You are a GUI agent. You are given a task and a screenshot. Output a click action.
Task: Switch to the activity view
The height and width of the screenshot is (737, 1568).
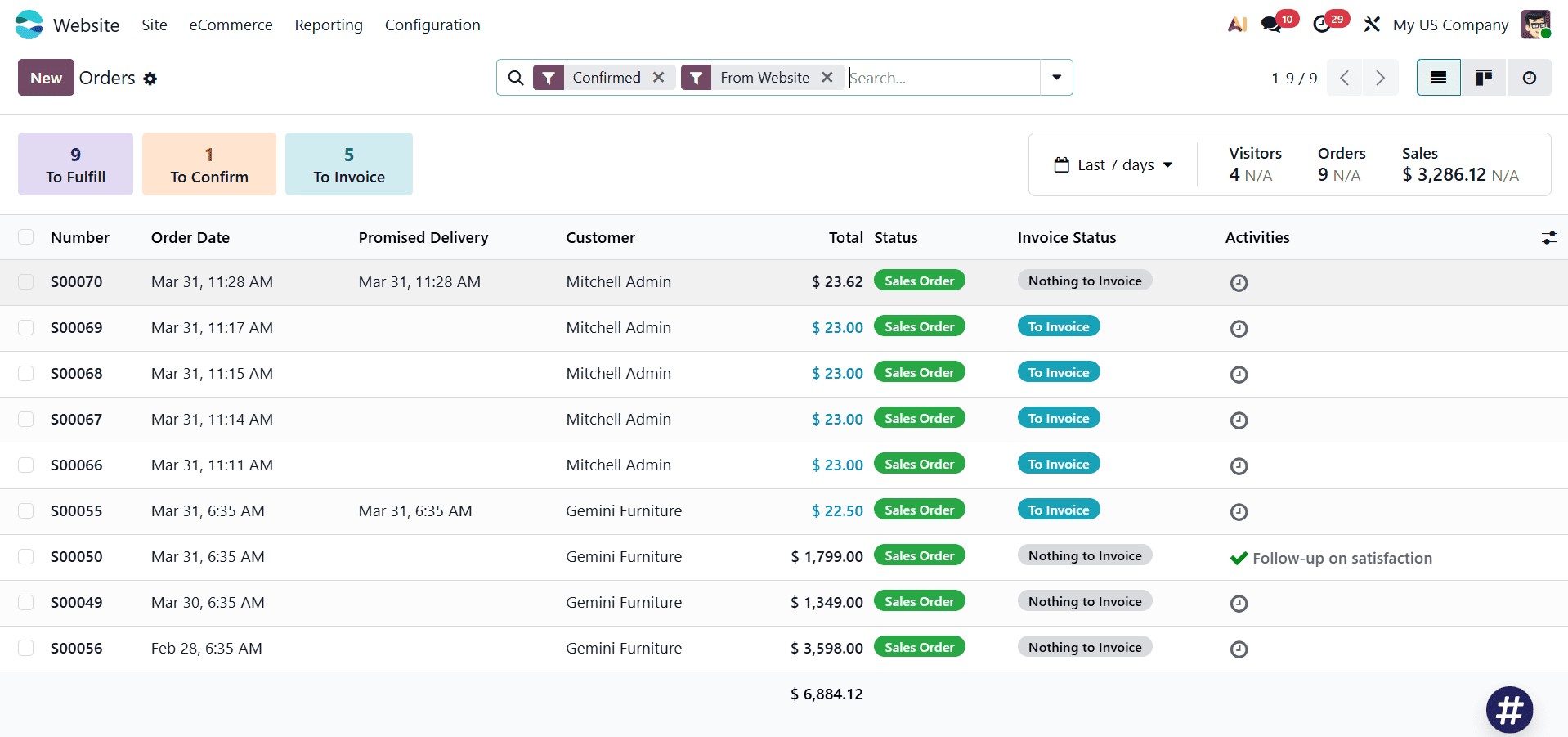1529,77
